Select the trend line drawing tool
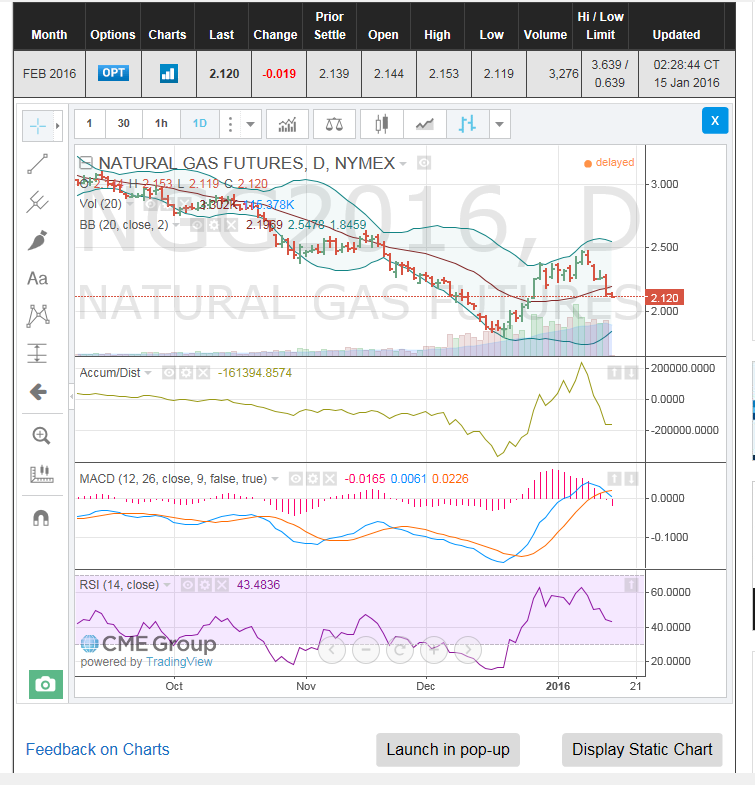755x785 pixels. tap(38, 164)
